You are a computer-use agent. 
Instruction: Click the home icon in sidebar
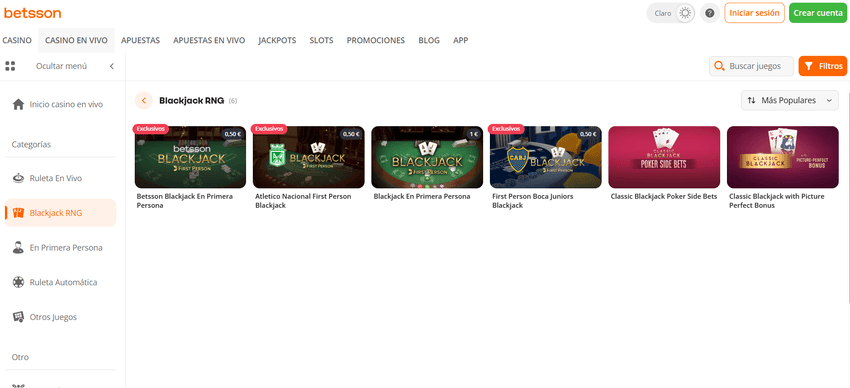click(x=18, y=104)
